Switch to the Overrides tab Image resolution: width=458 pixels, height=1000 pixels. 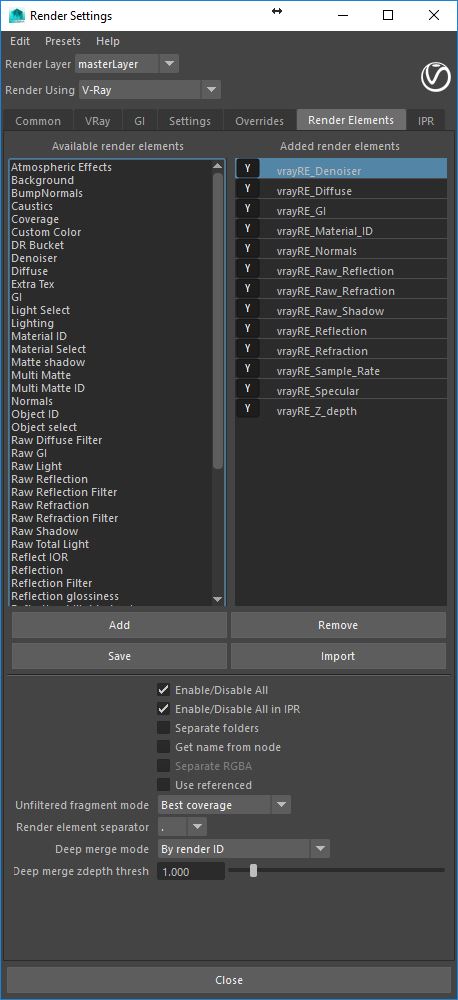(x=260, y=121)
